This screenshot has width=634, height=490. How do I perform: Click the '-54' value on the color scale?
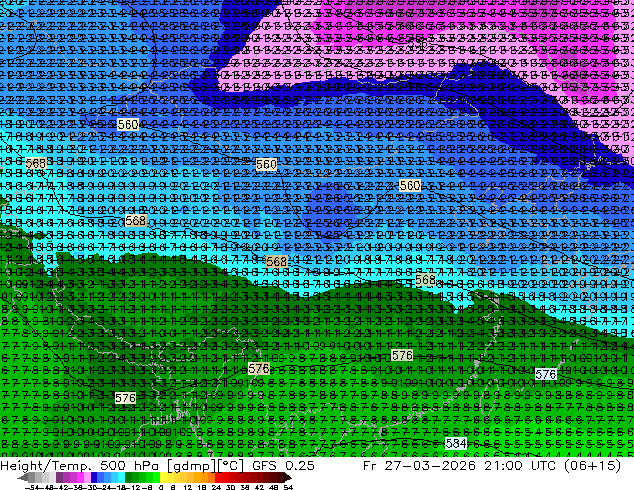pos(32,487)
